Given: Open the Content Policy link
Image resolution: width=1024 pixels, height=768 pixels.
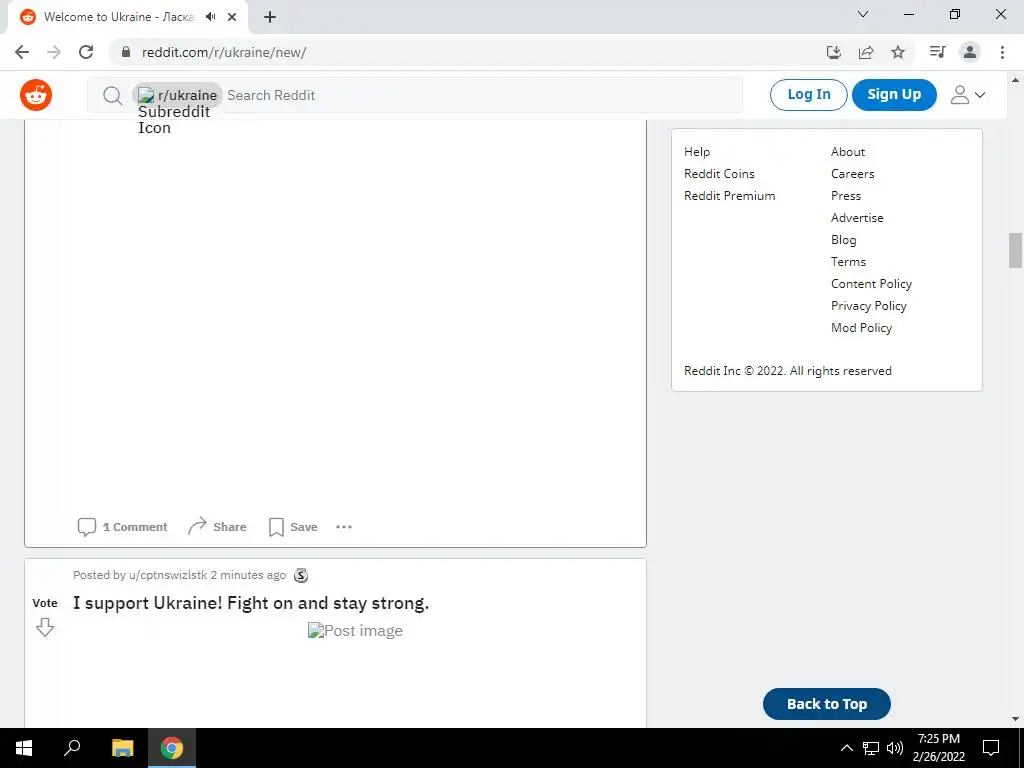Looking at the screenshot, I should 871,284.
